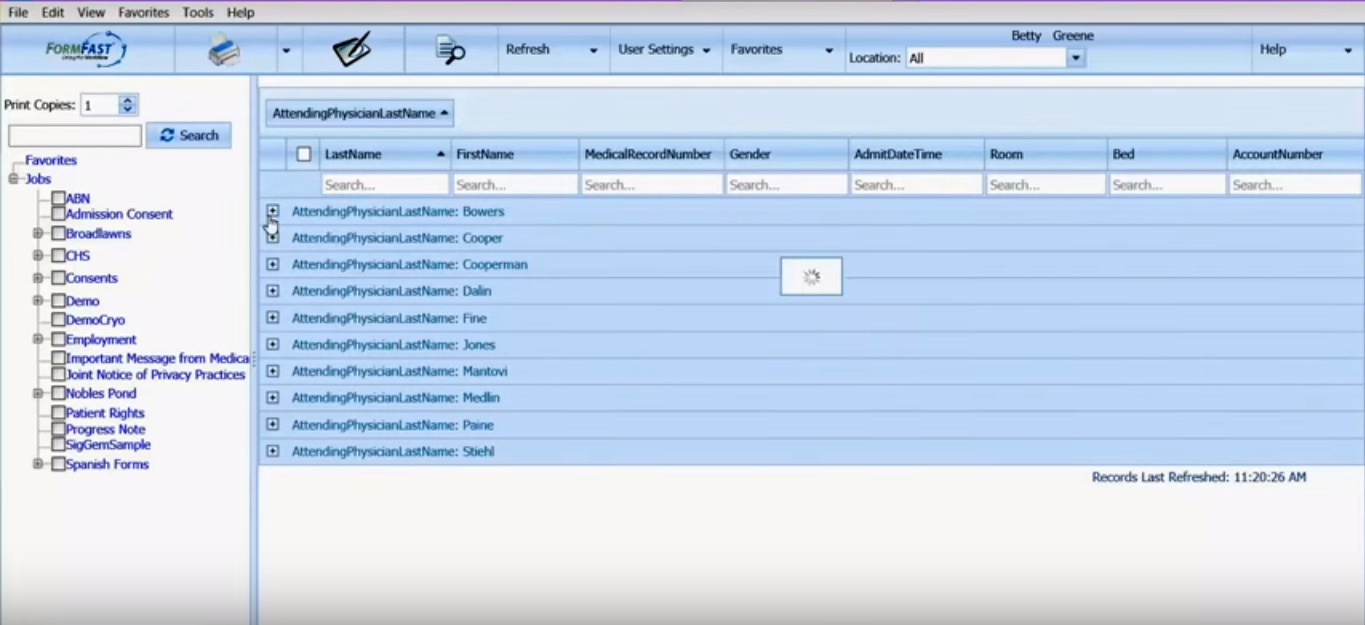The height and width of the screenshot is (625, 1365).
Task: Click the Admission Consent job link
Action: [x=119, y=214]
